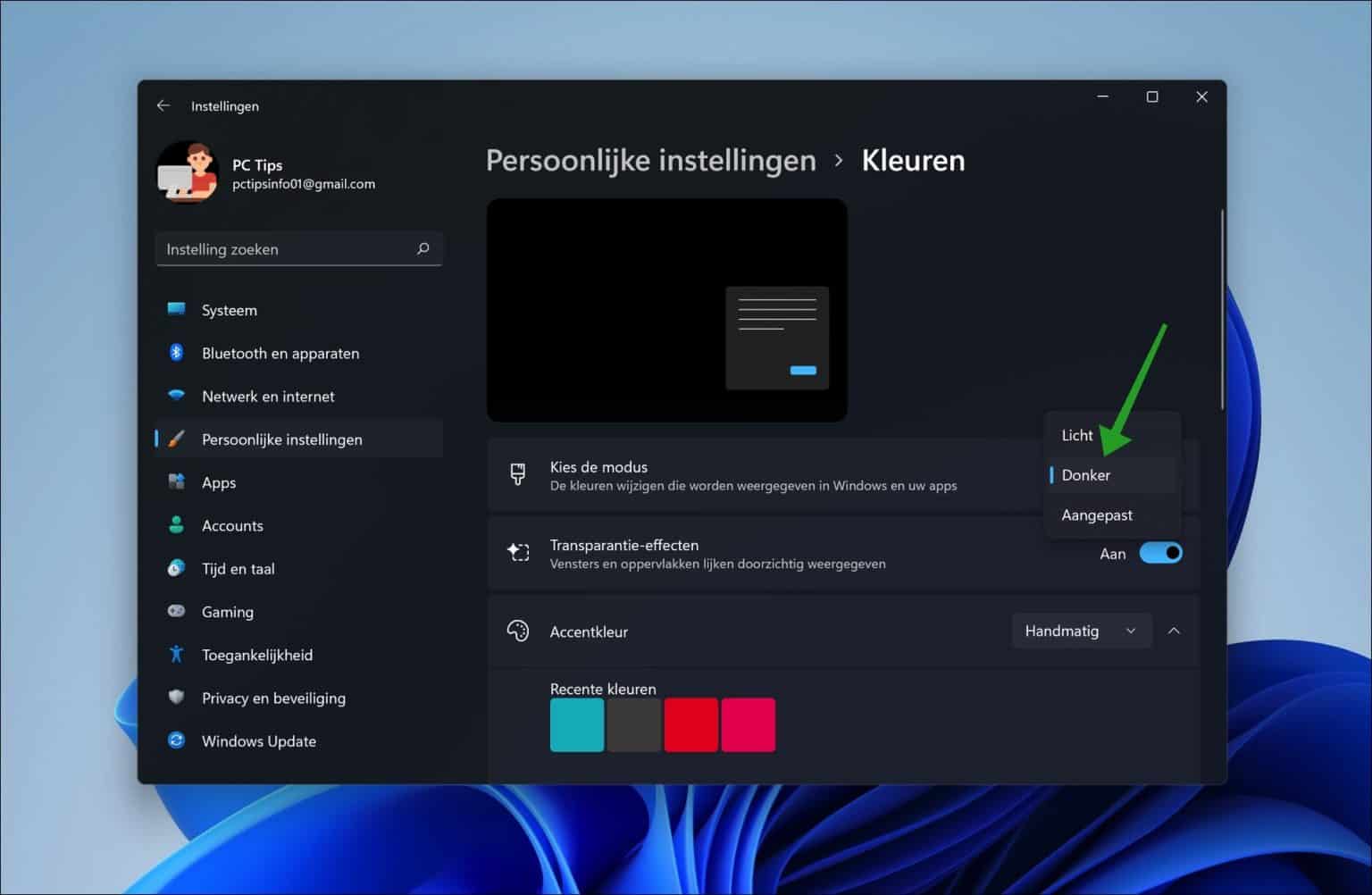Collapse the Accentkleur section chevron
The image size is (1372, 895).
1175,631
